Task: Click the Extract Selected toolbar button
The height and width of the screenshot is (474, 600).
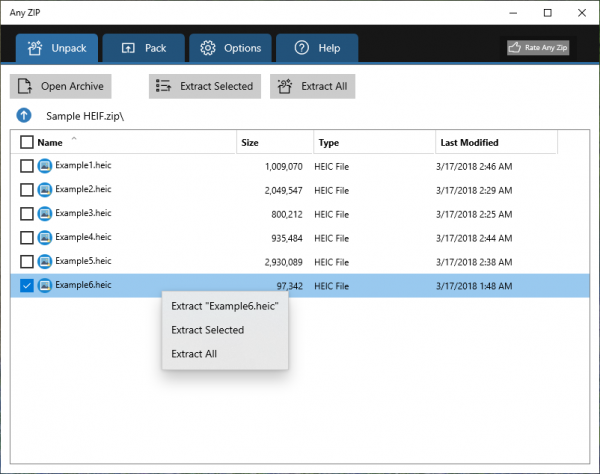Action: pos(205,86)
